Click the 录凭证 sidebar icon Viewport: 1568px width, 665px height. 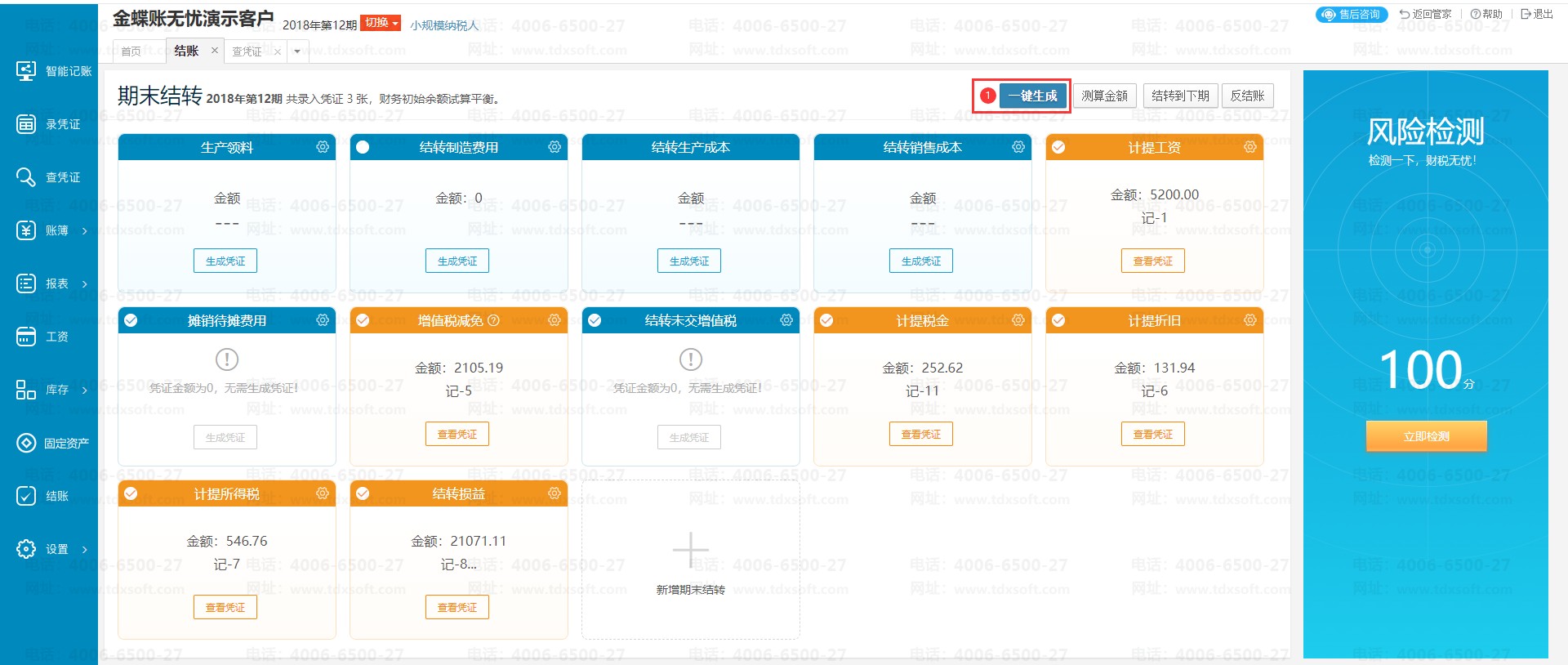click(x=26, y=124)
